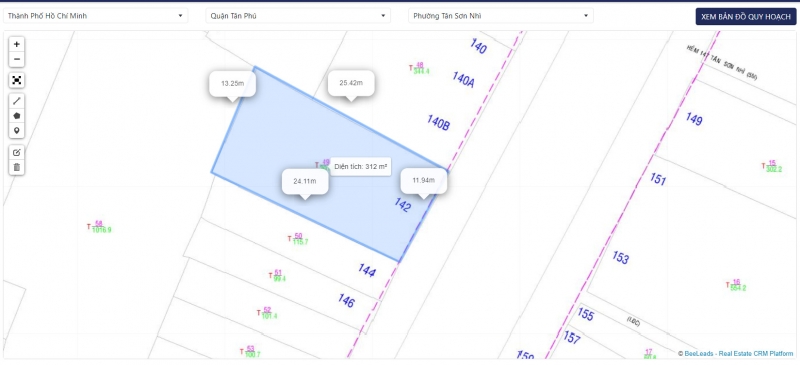Activate the edit layers tool
Image resolution: width=800 pixels, height=365 pixels.
[16, 152]
